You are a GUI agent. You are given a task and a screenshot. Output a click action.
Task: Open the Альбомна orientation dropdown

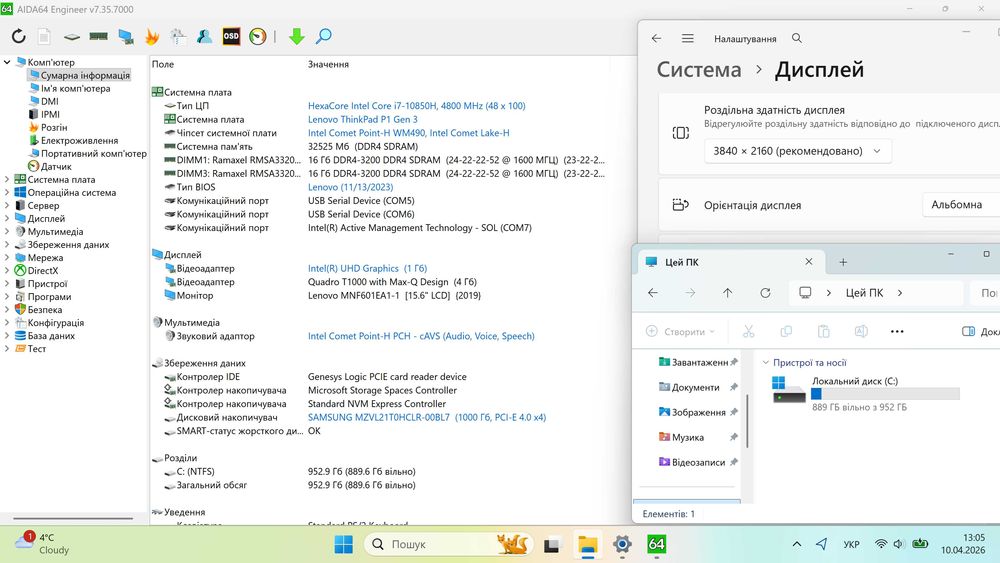point(962,205)
